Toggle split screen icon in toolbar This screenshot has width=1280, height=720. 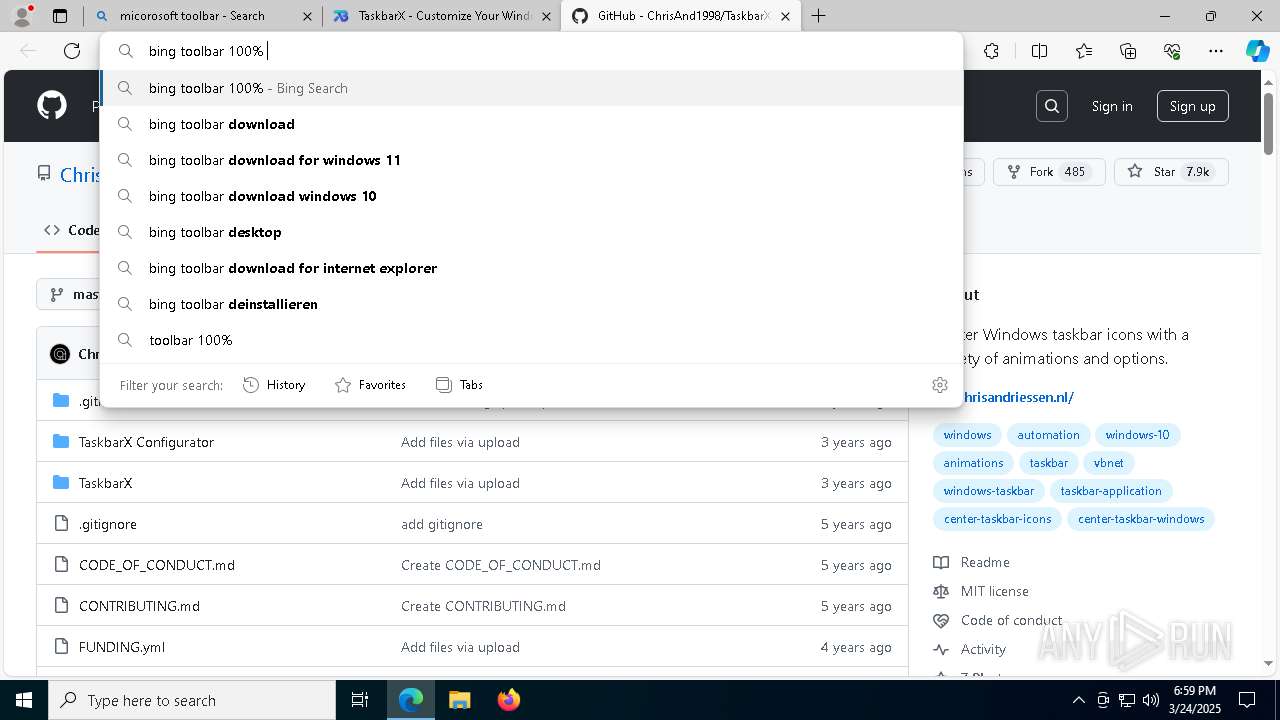click(x=1039, y=51)
